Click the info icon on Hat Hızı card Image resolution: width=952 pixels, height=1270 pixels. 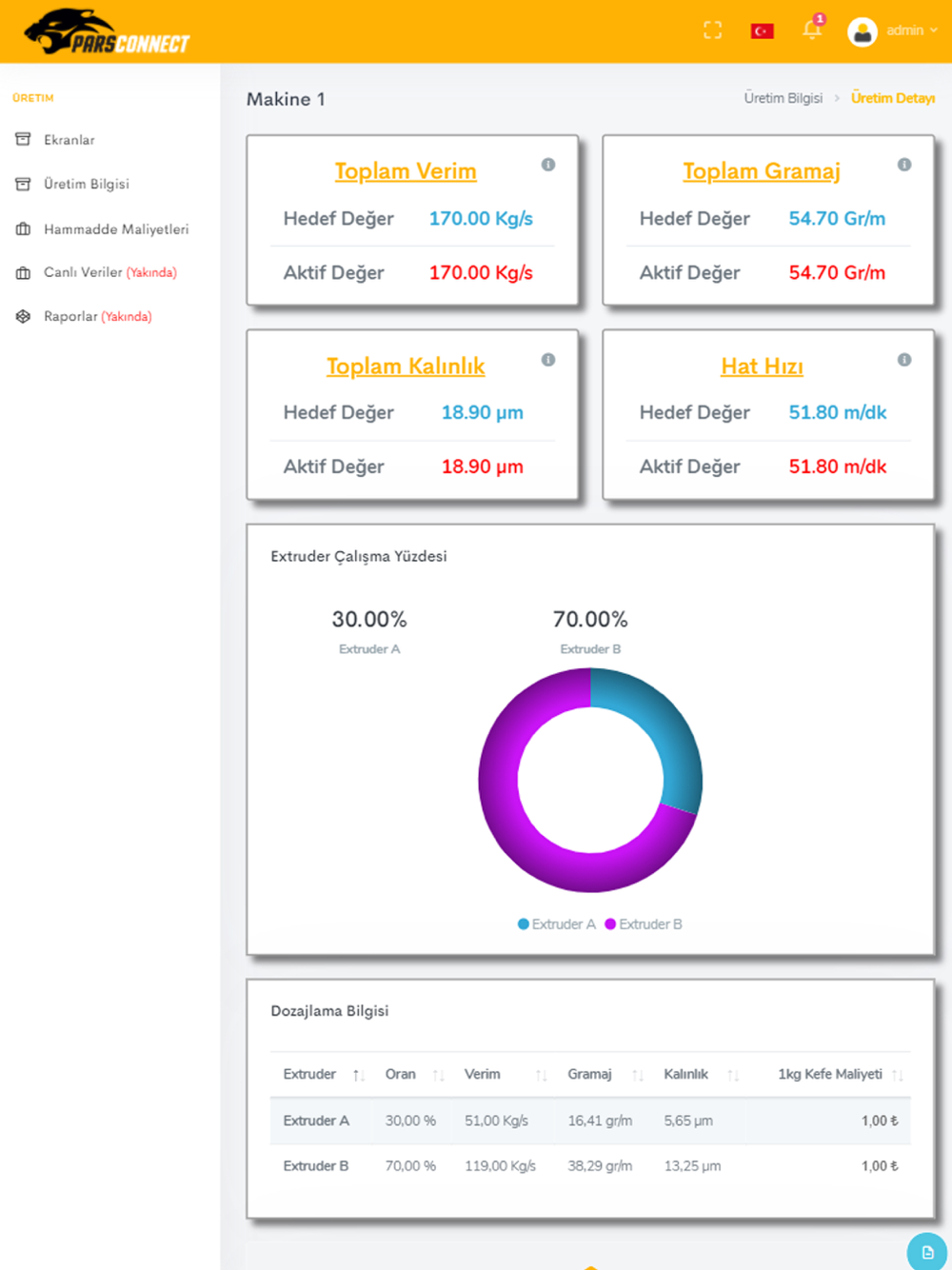click(x=904, y=360)
